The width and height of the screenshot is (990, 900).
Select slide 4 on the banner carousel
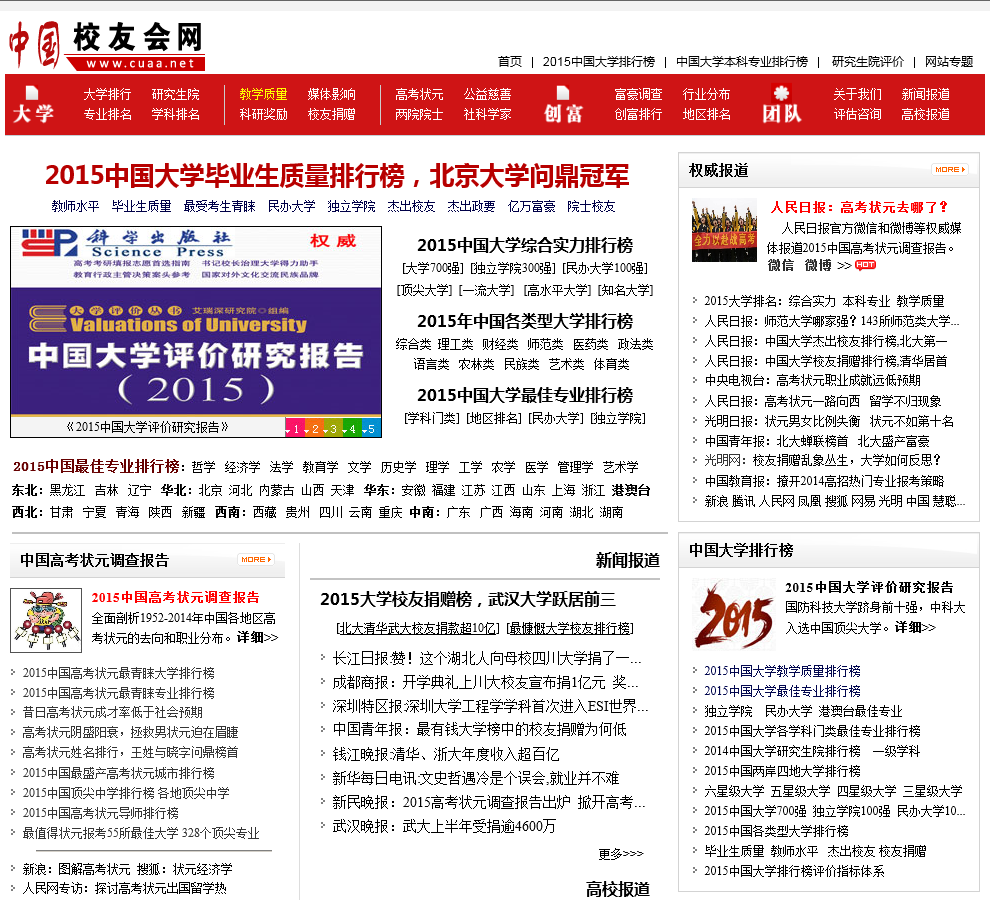coord(352,429)
